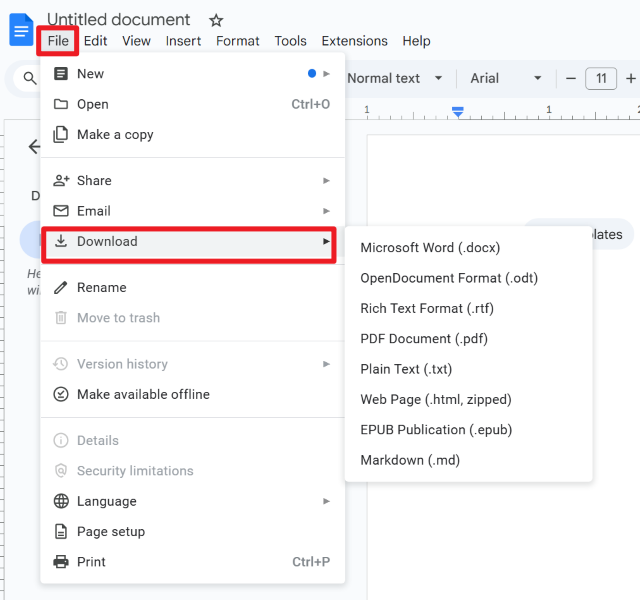Open the Normal text style dropdown
The width and height of the screenshot is (640, 600).
(x=395, y=78)
